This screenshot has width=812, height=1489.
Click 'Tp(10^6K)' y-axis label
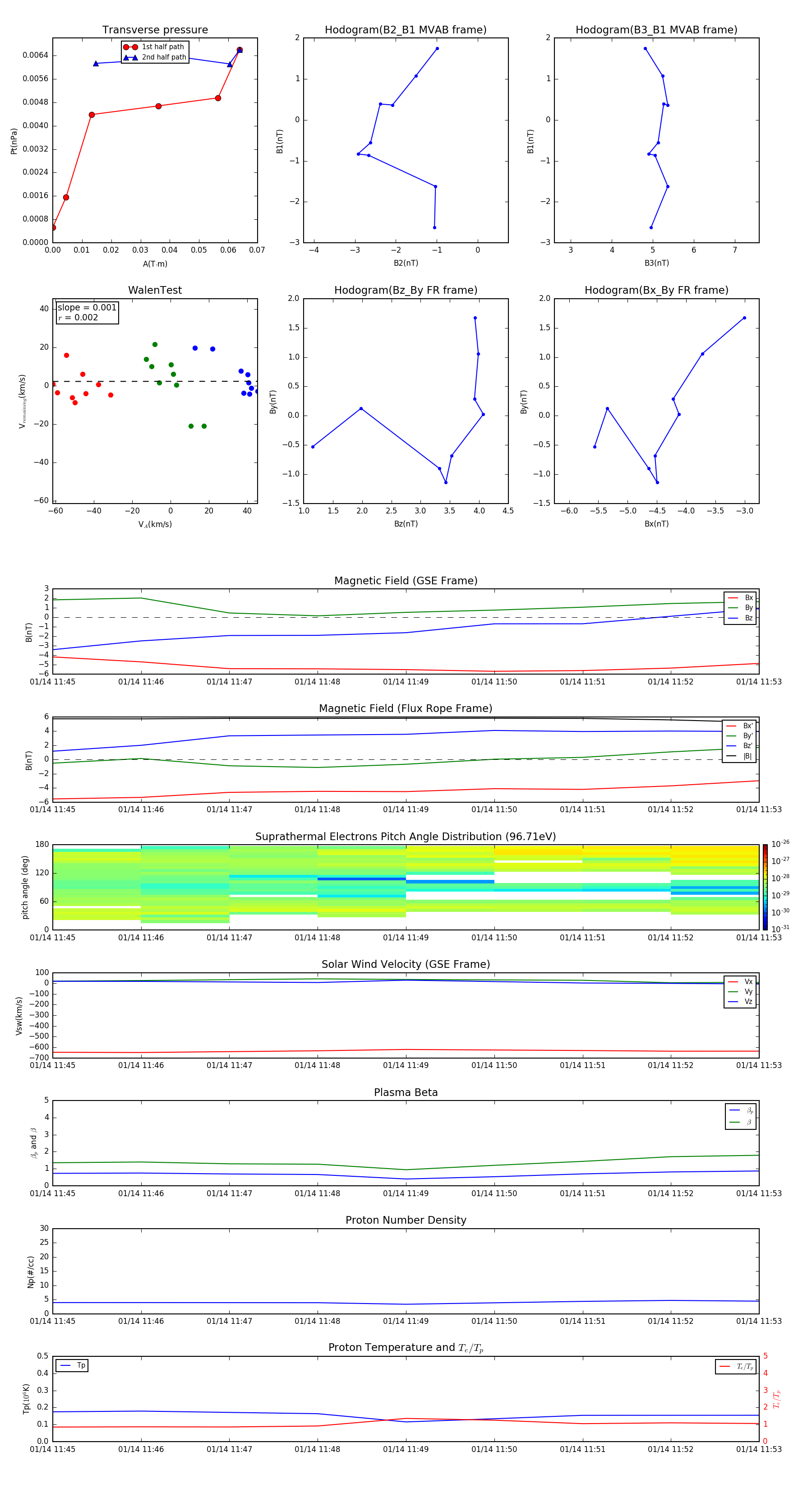[26, 1399]
